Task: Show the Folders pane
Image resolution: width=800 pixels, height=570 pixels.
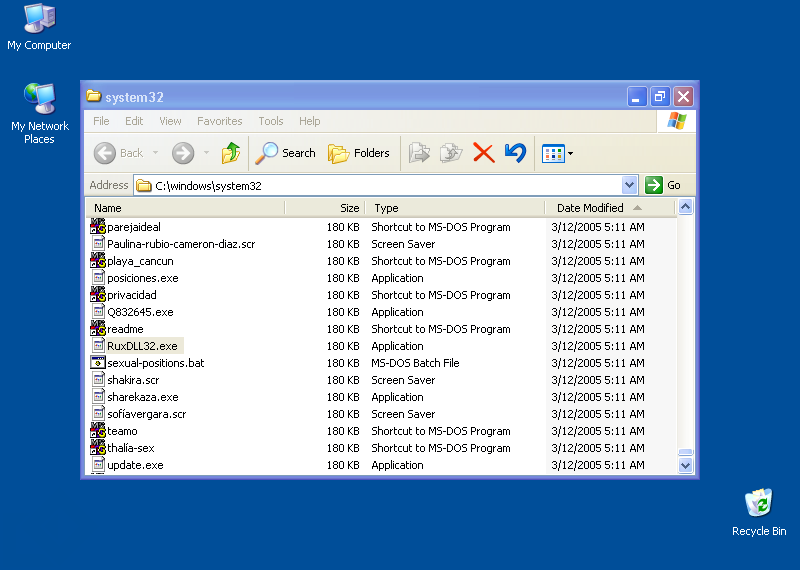Action: point(359,153)
